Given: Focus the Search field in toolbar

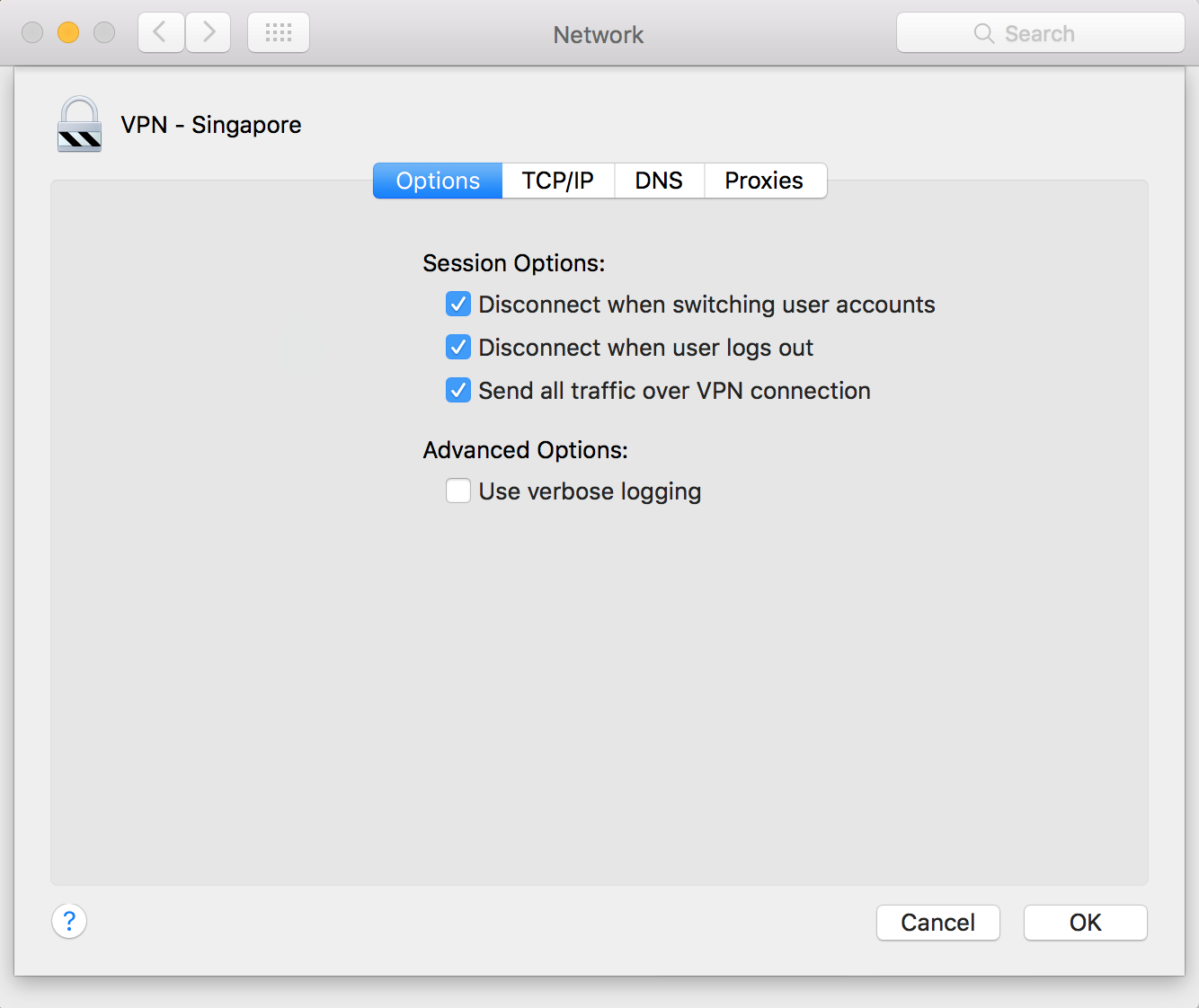Looking at the screenshot, I should click(1041, 33).
